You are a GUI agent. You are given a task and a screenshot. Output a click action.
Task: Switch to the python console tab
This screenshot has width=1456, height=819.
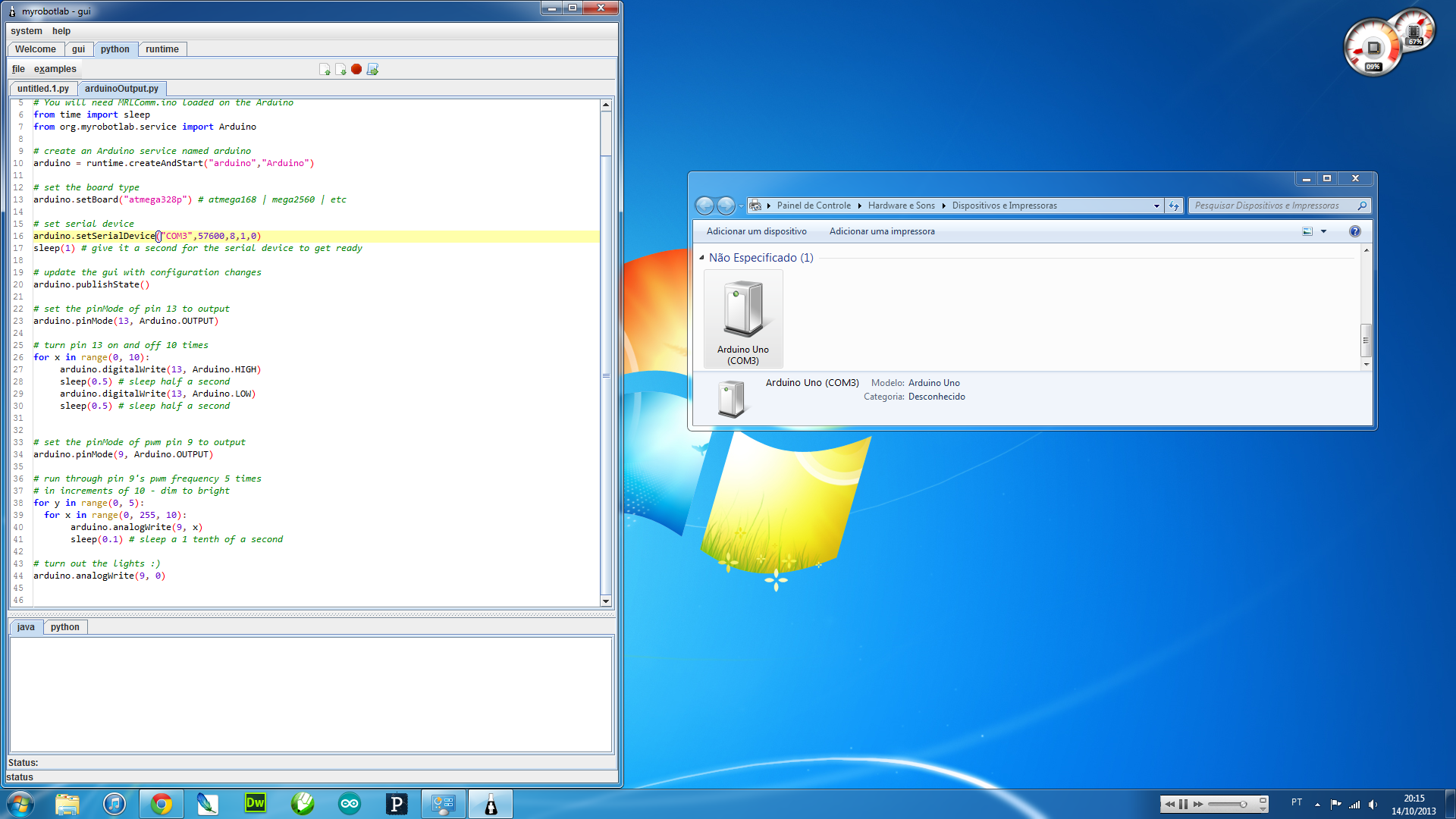click(65, 627)
